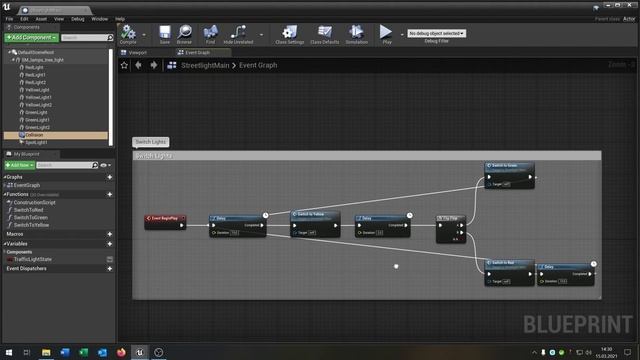Open Compile options dropdown arrow
Screen dimensions: 640x360
(144, 35)
